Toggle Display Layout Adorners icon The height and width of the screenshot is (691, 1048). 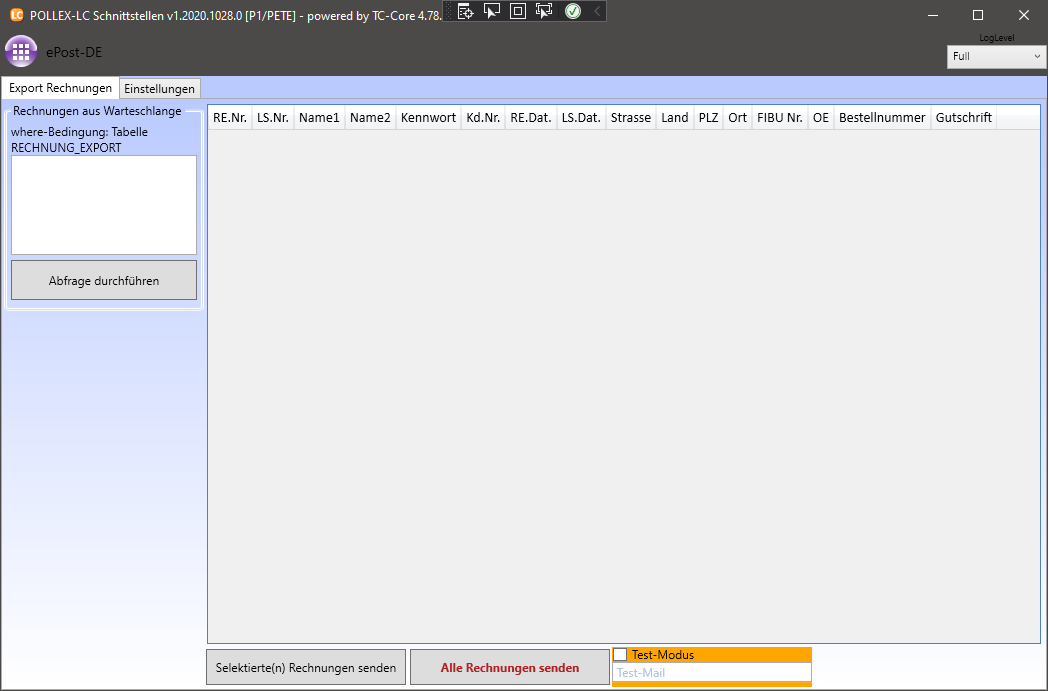[x=518, y=11]
